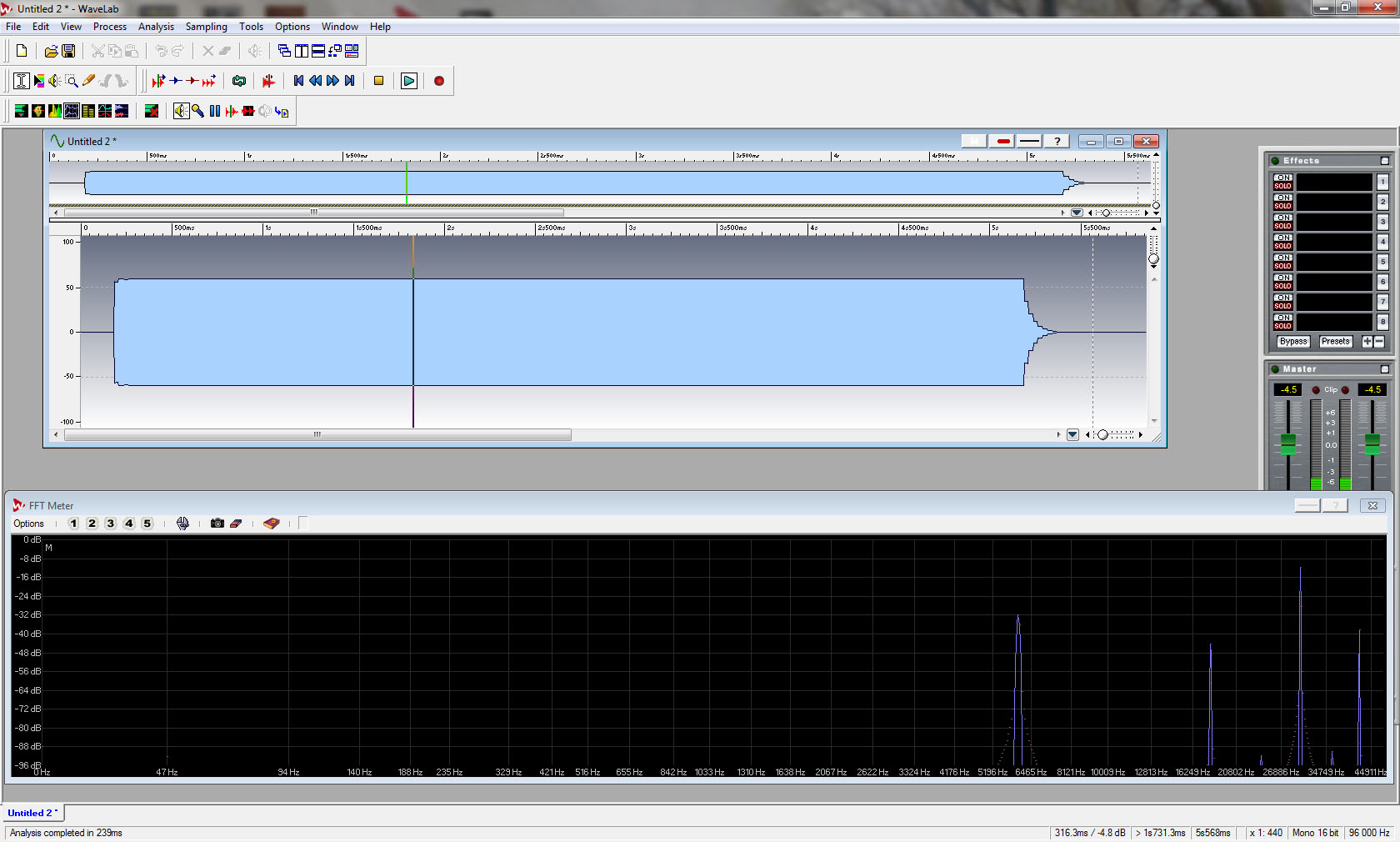Click the Open file folder icon

(51, 51)
